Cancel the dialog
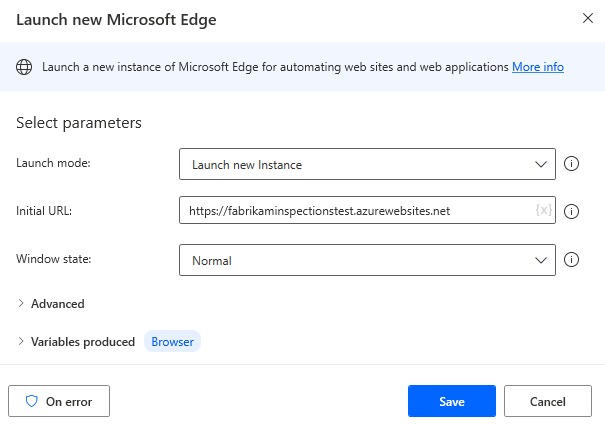This screenshot has width=605, height=425. pyautogui.click(x=548, y=401)
